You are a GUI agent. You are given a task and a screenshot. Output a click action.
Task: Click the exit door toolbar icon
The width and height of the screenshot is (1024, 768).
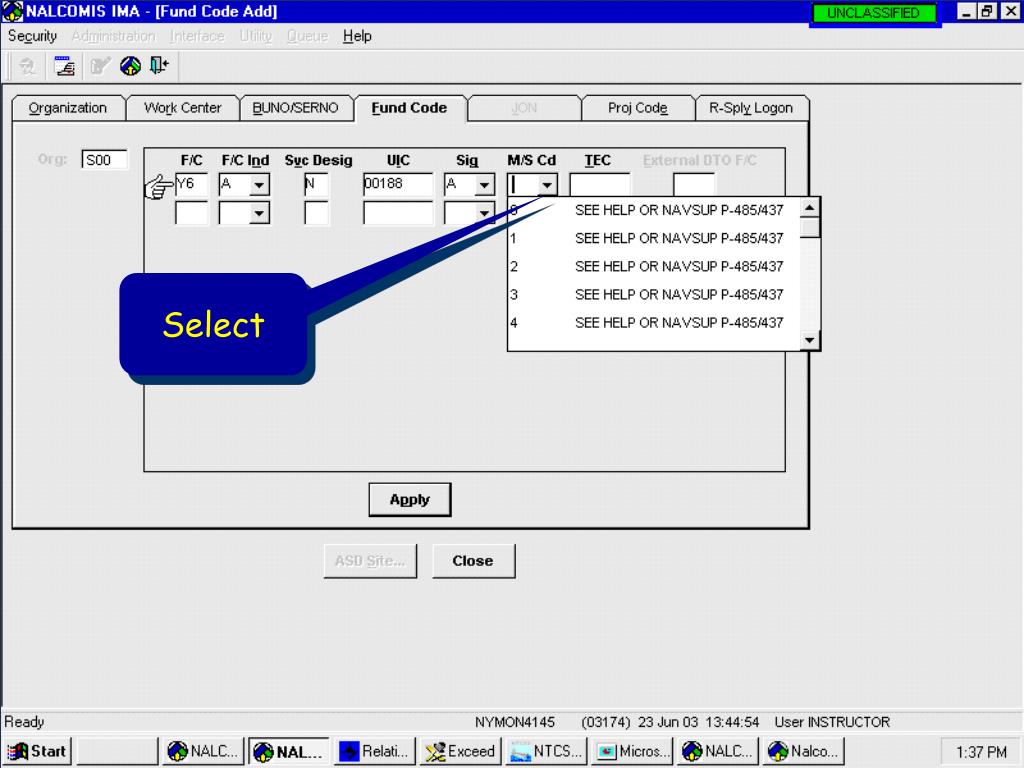(159, 65)
